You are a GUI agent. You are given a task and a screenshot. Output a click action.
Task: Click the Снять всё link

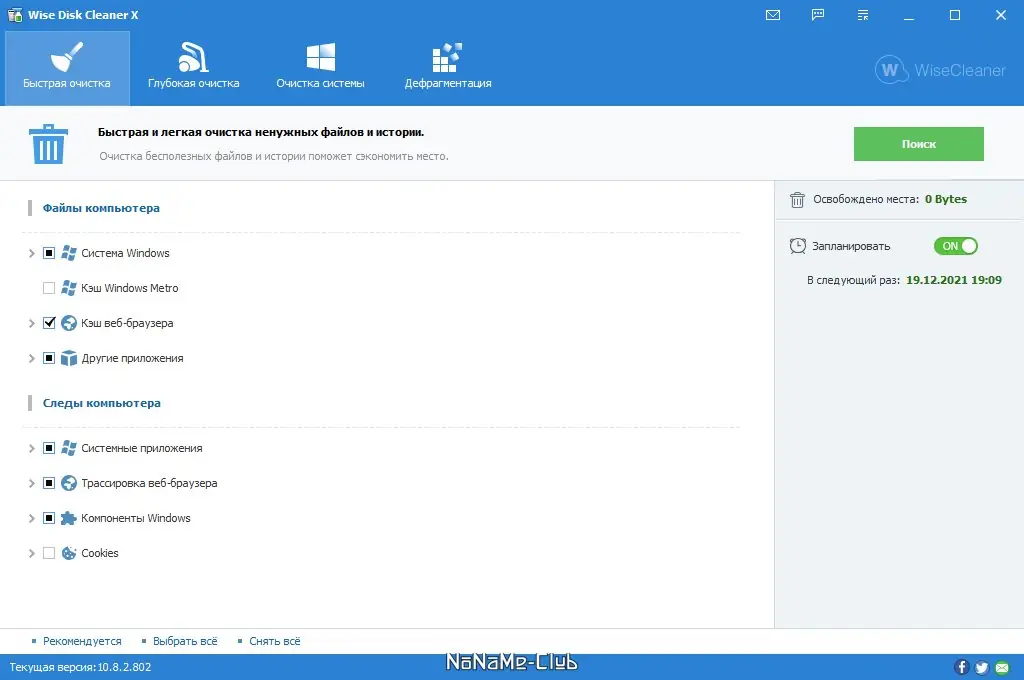275,641
